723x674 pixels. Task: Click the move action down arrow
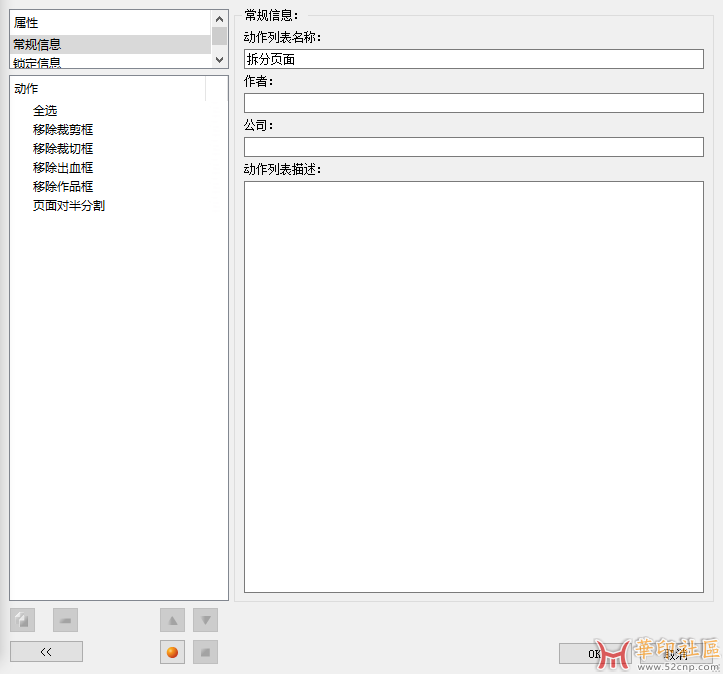click(205, 620)
